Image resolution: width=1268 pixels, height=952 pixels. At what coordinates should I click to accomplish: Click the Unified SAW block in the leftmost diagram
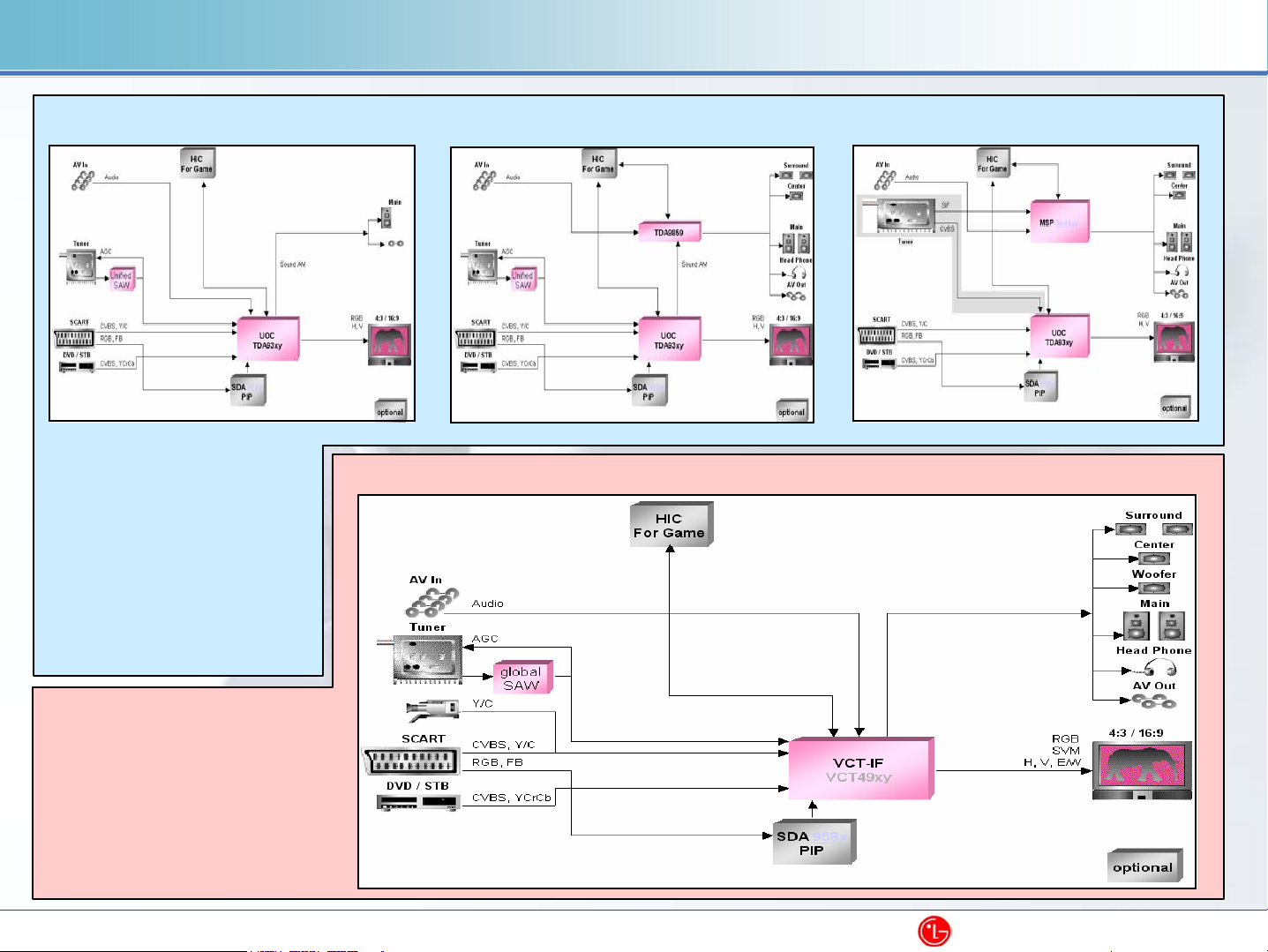click(x=122, y=280)
